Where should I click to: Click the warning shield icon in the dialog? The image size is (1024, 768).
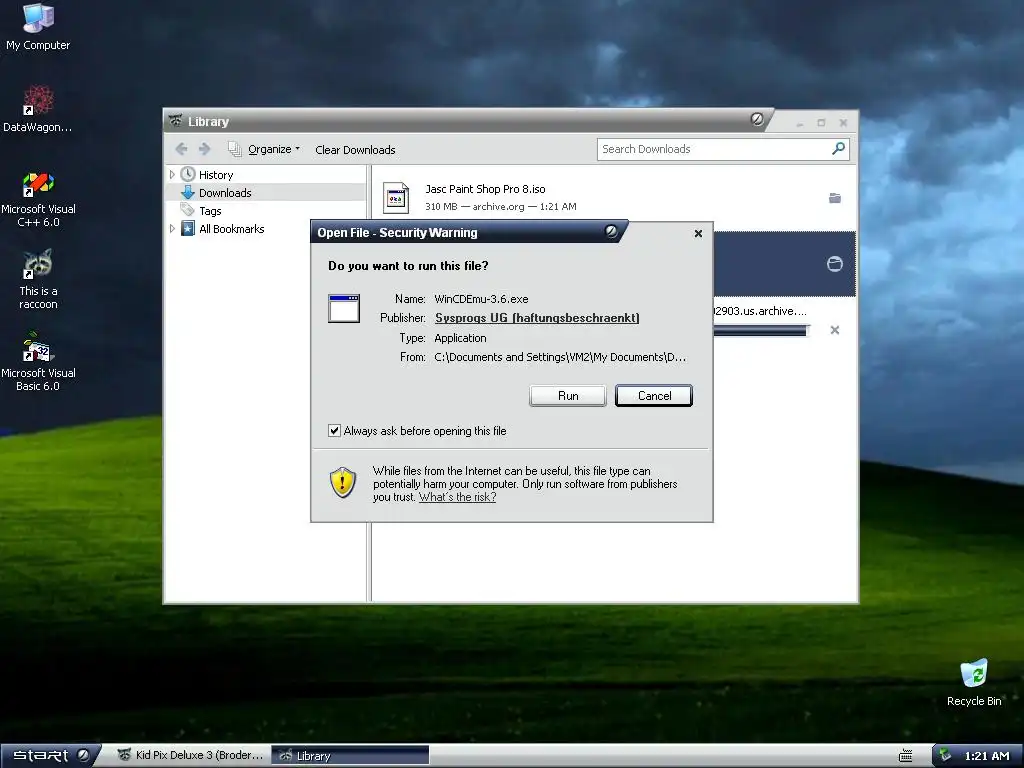pyautogui.click(x=343, y=483)
